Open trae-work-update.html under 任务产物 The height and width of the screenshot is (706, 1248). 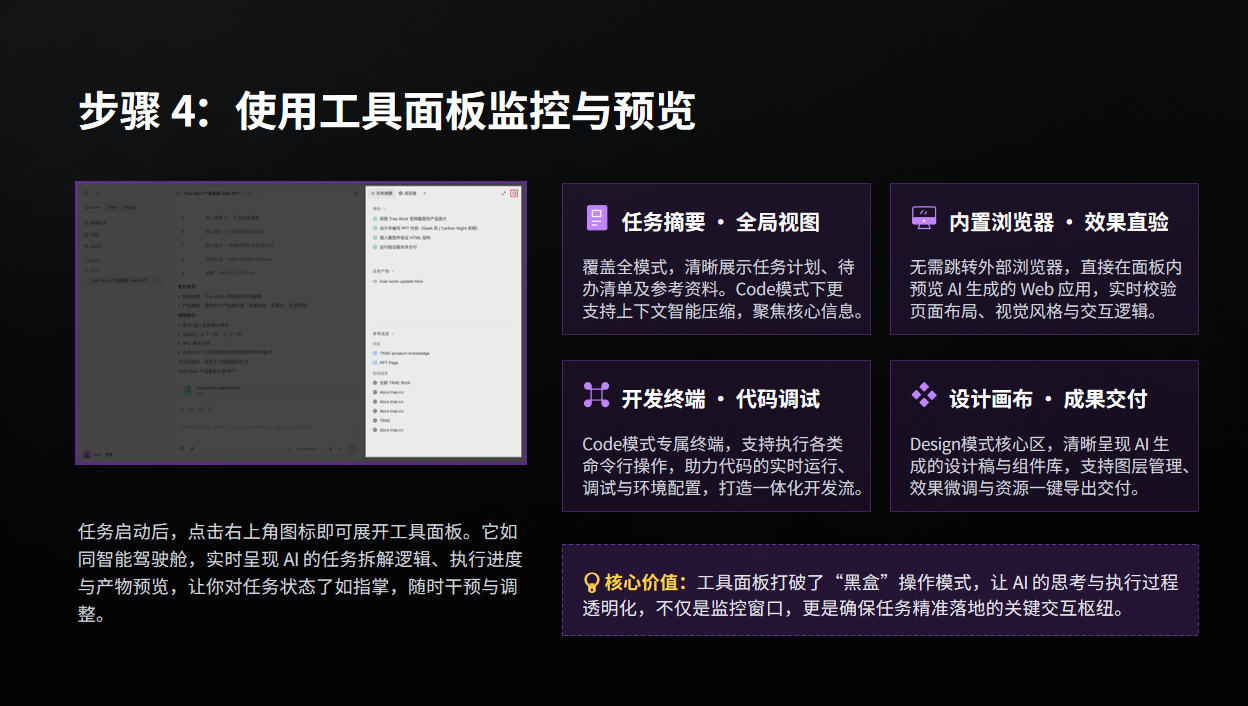coord(398,281)
